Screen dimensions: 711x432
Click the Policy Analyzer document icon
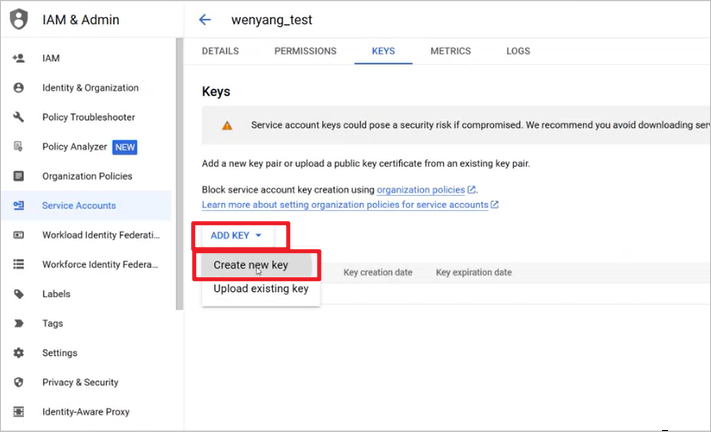[19, 146]
